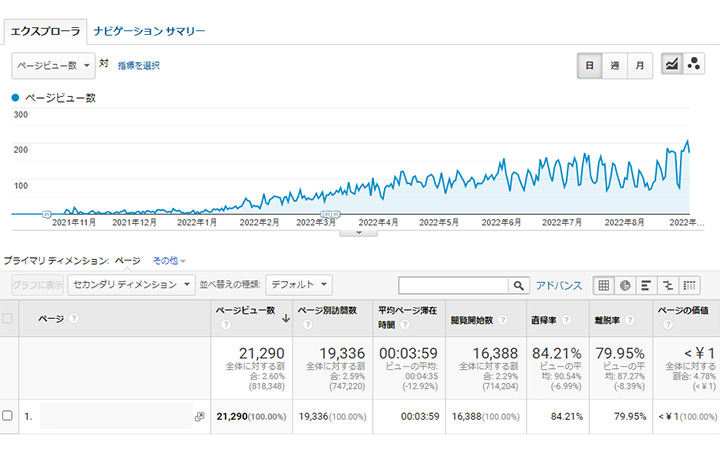Click help icon beside 平均ページ滞在時間

pyautogui.click(x=405, y=325)
